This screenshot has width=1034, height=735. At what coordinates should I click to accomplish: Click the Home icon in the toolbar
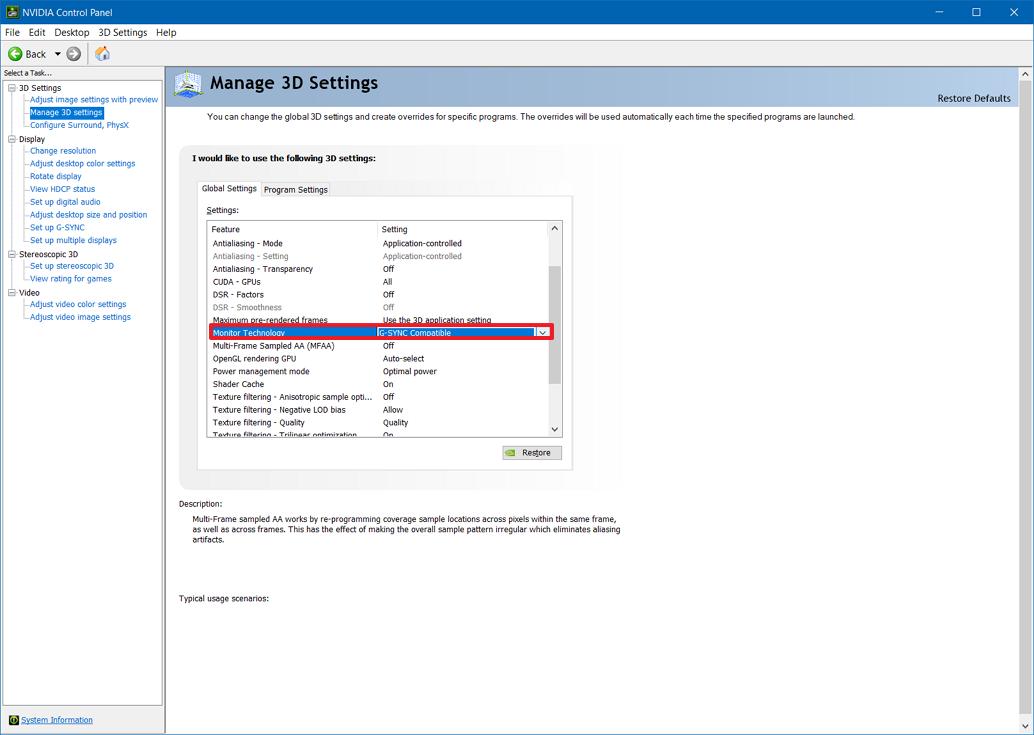pyautogui.click(x=101, y=54)
